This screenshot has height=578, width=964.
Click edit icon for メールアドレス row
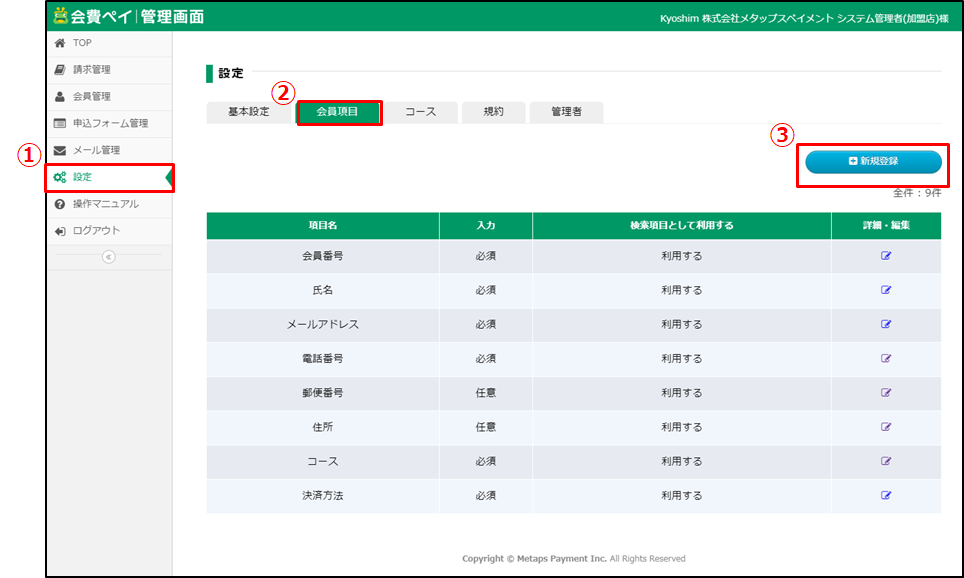(885, 324)
